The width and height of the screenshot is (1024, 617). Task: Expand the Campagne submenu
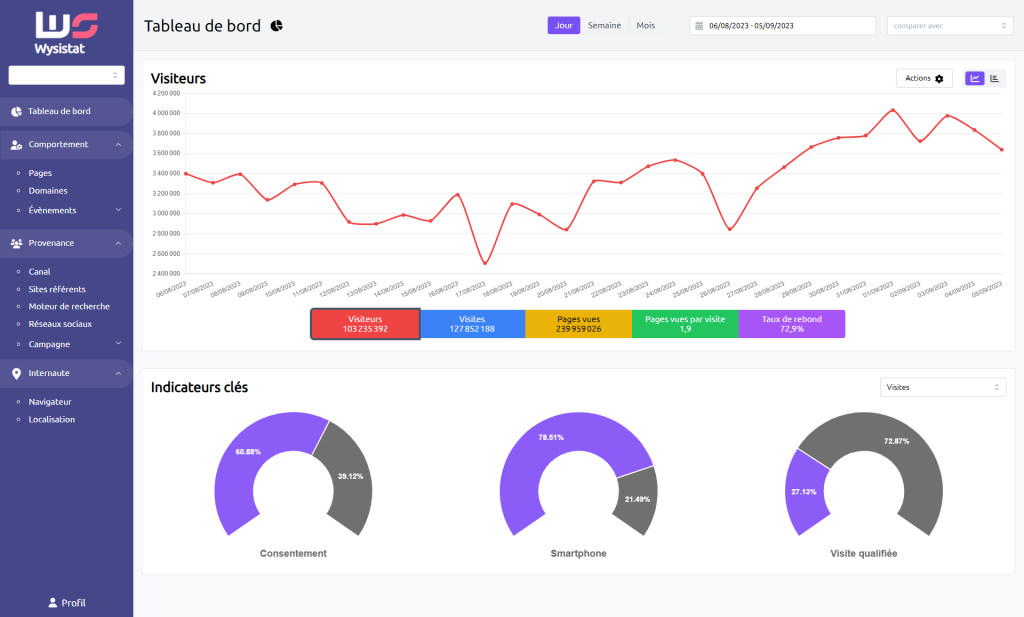(118, 344)
